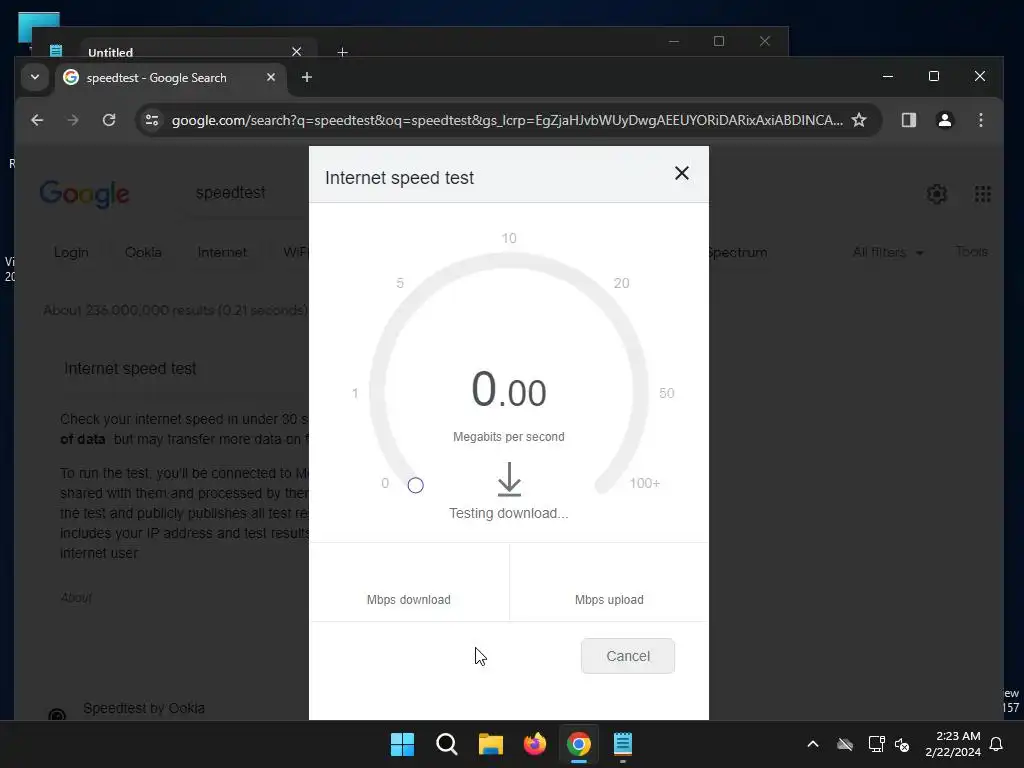Click the Google logo
This screenshot has height=768, width=1024.
(x=84, y=194)
